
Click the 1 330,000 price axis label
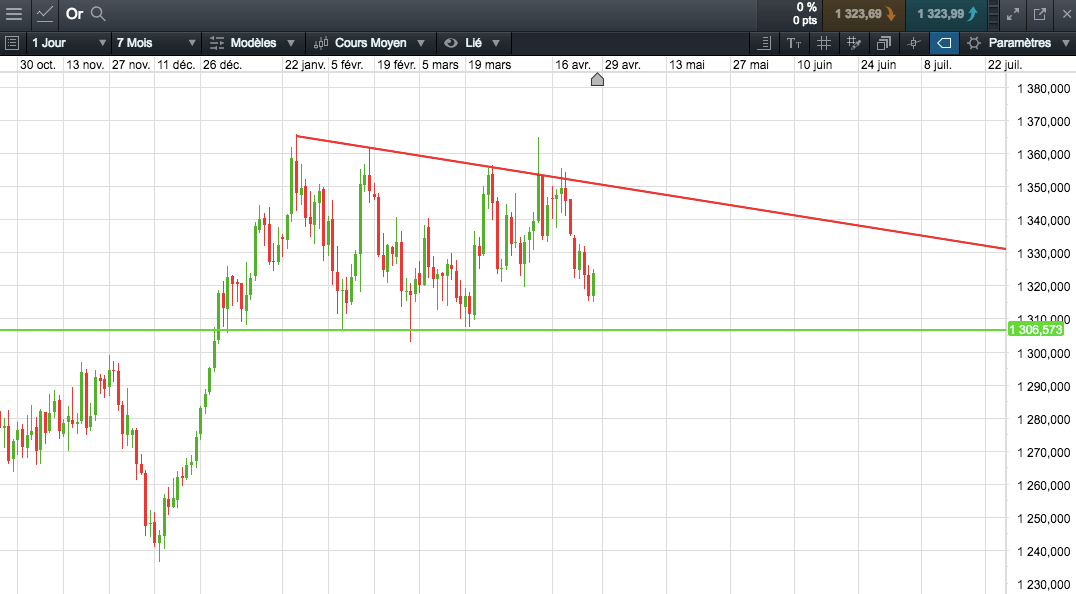tap(1043, 254)
